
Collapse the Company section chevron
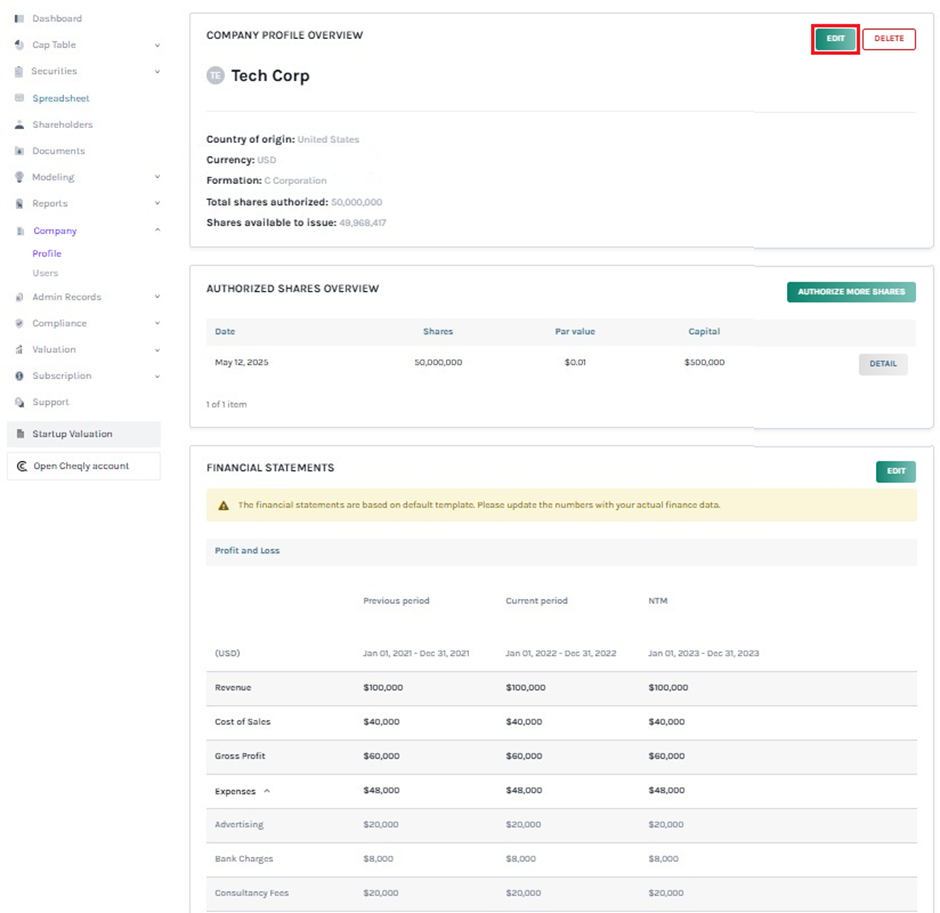[x=157, y=230]
